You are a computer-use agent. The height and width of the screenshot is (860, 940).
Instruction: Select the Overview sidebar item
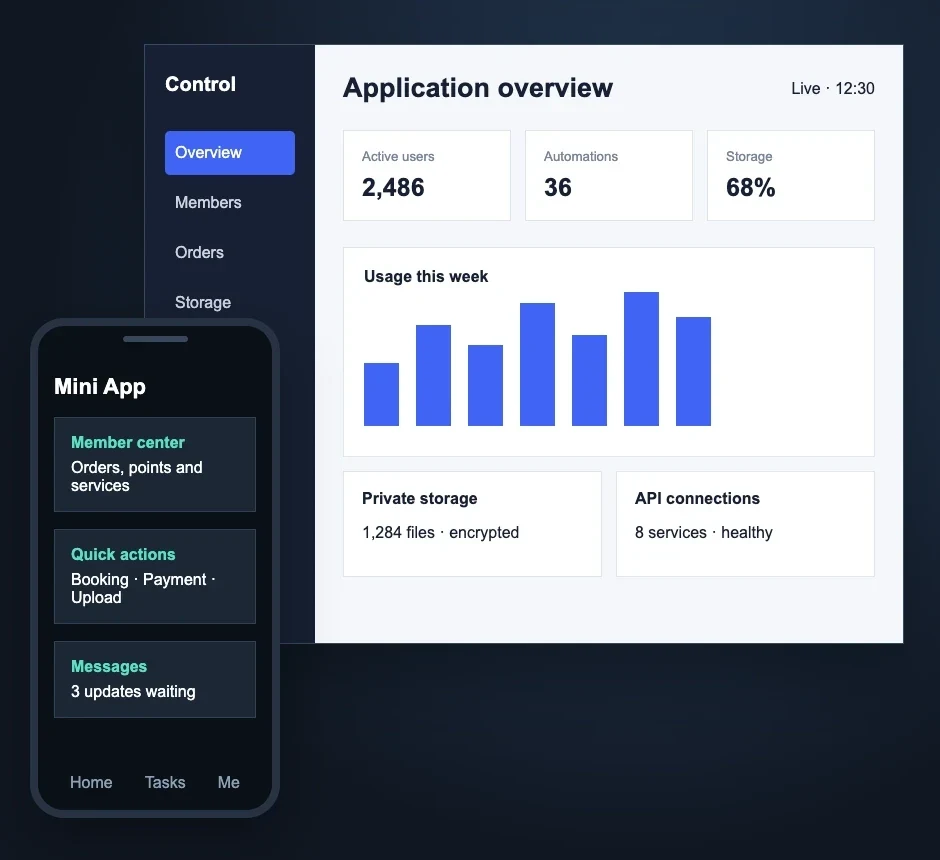click(x=230, y=153)
